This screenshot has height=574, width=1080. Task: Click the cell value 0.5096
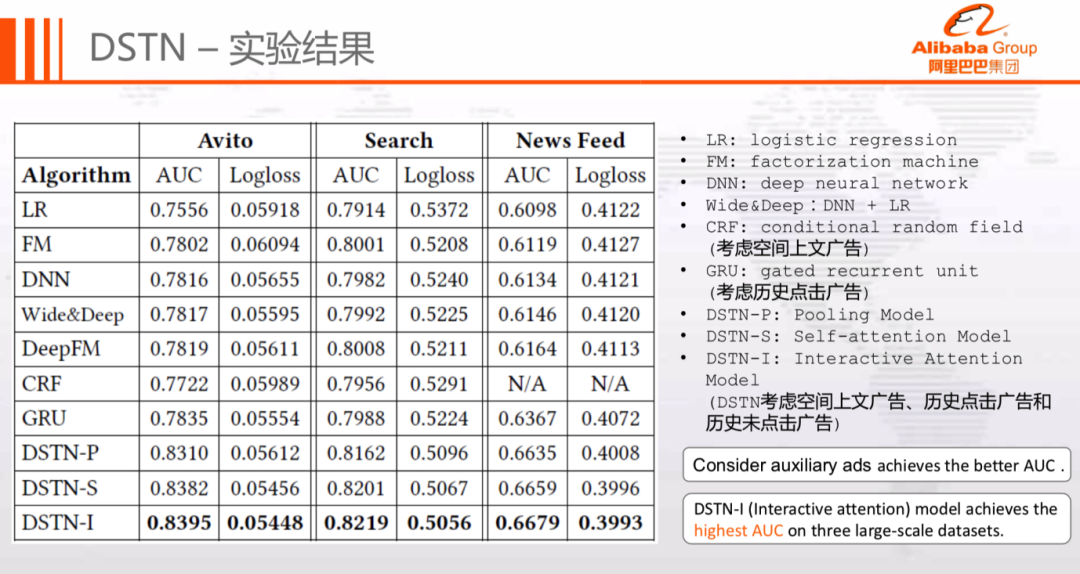pyautogui.click(x=439, y=453)
